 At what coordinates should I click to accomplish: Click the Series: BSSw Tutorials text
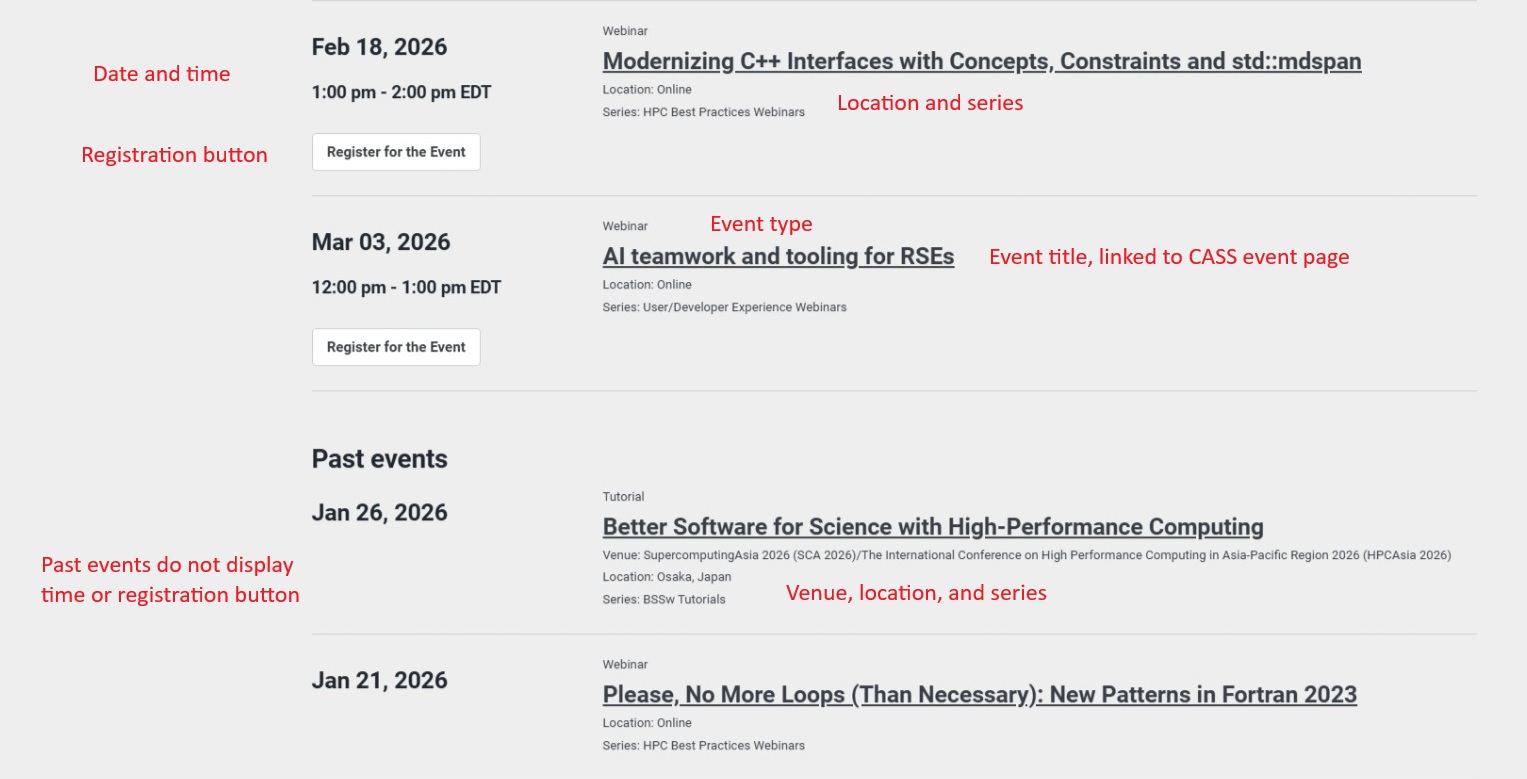(663, 599)
